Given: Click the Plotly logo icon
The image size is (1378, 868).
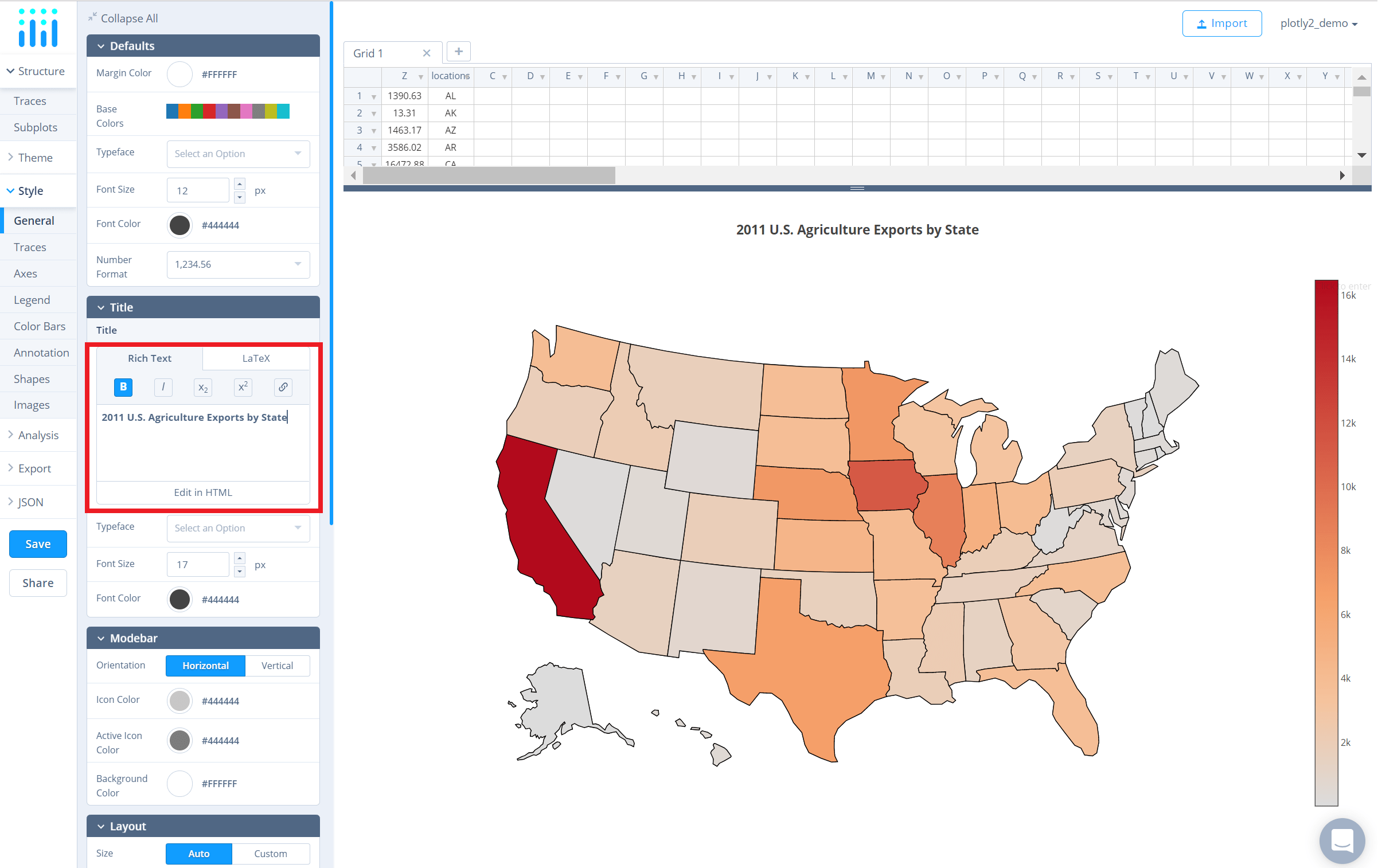Looking at the screenshot, I should tap(38, 27).
